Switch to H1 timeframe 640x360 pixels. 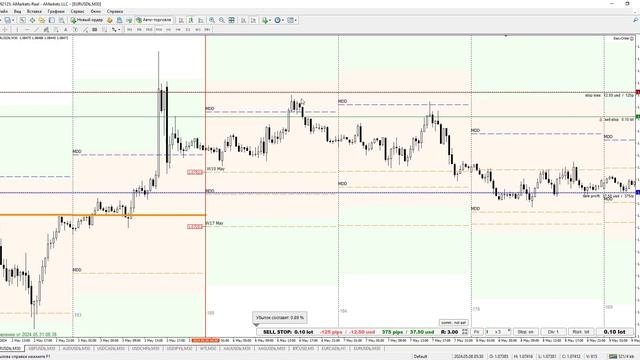pyautogui.click(x=168, y=29)
